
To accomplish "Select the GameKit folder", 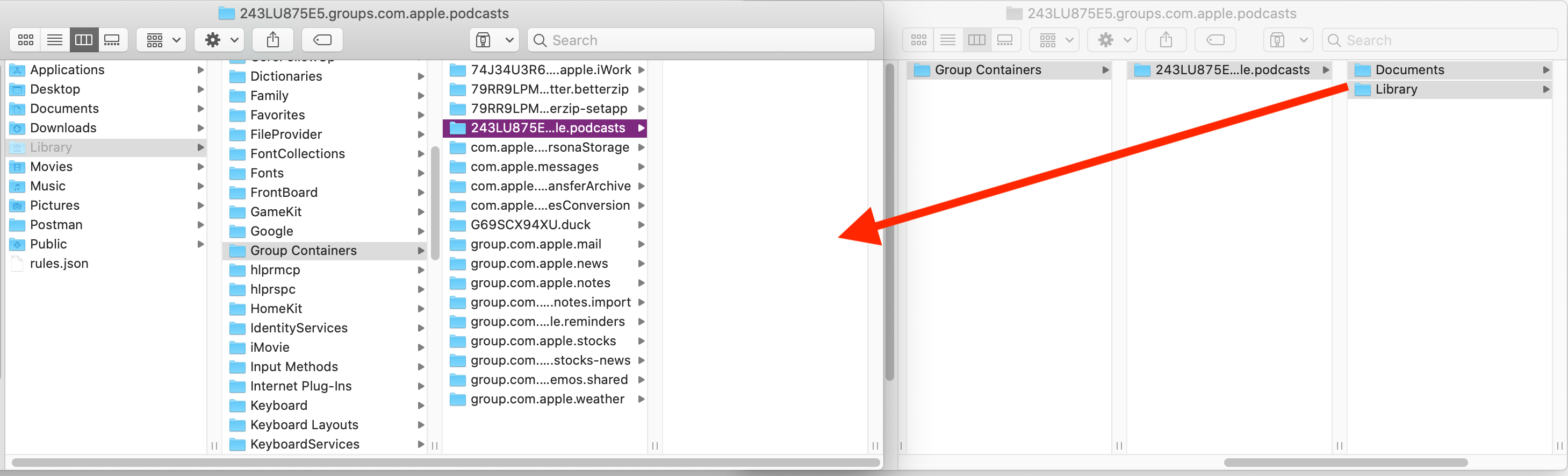I will click(326, 211).
